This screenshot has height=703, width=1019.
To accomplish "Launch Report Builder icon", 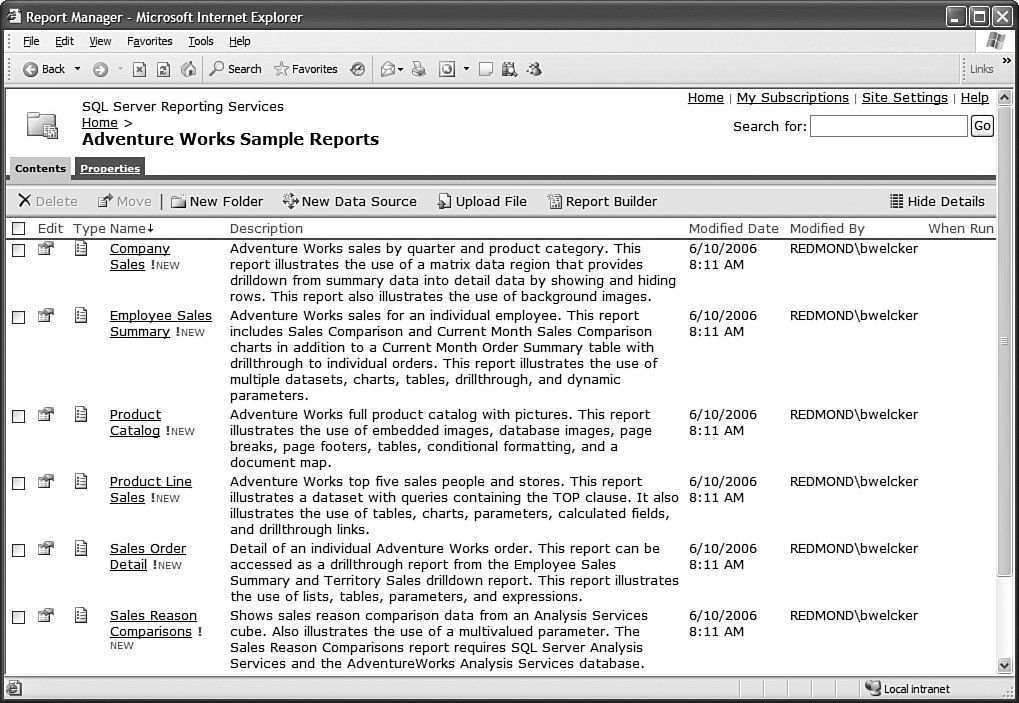I will [554, 201].
